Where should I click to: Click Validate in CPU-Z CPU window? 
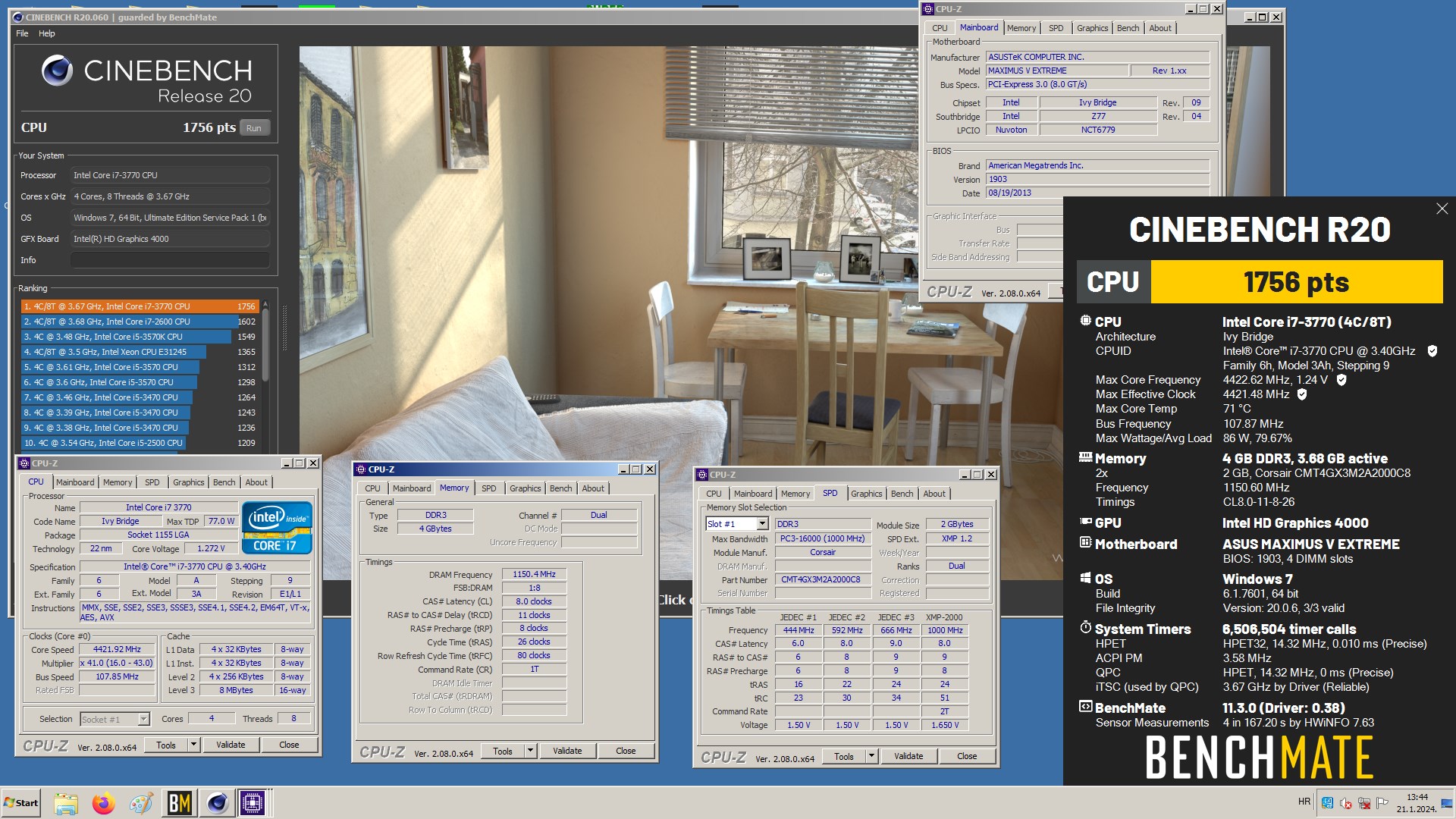pyautogui.click(x=231, y=745)
